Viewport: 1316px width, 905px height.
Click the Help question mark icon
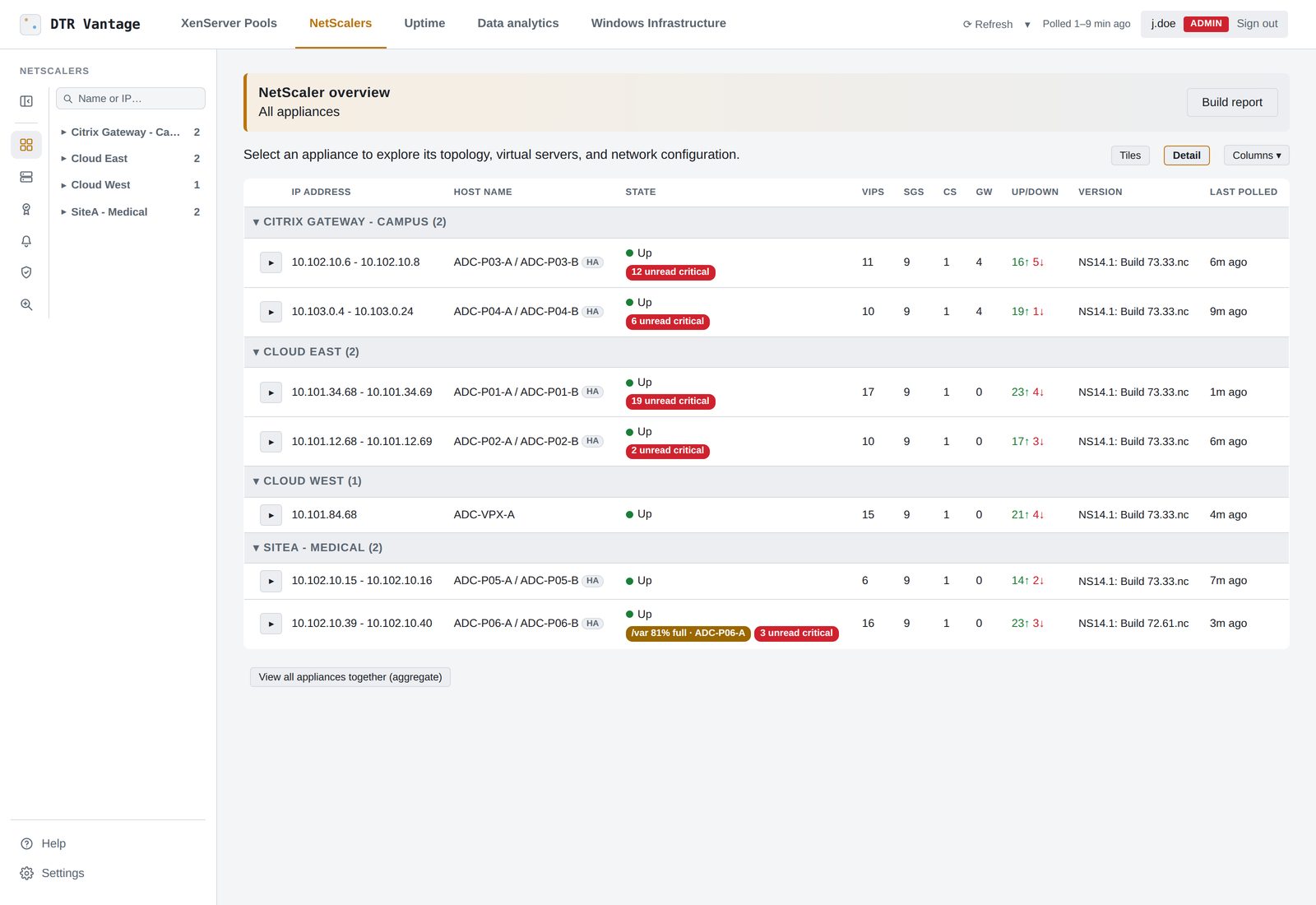pos(26,843)
